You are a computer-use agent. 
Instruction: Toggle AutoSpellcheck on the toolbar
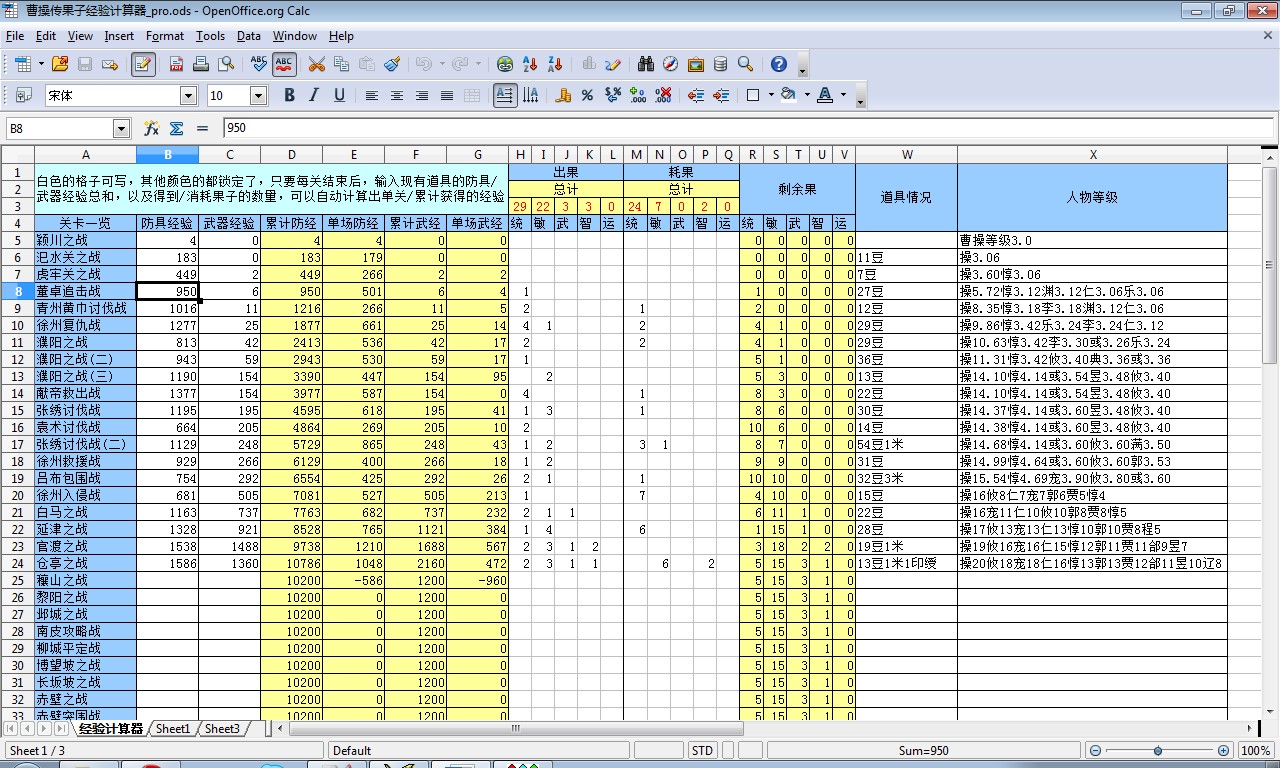coord(284,64)
